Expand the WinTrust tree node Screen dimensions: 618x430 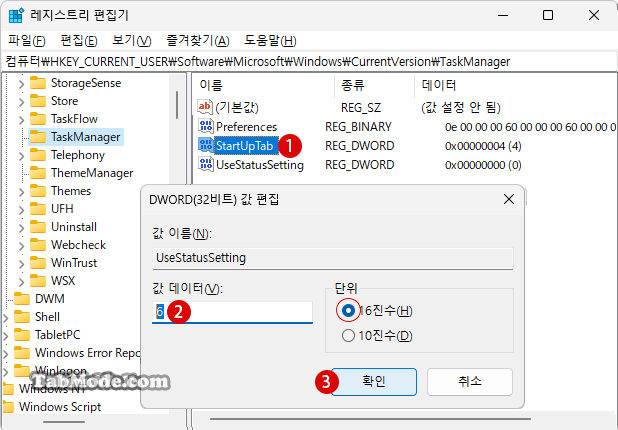click(x=22, y=264)
